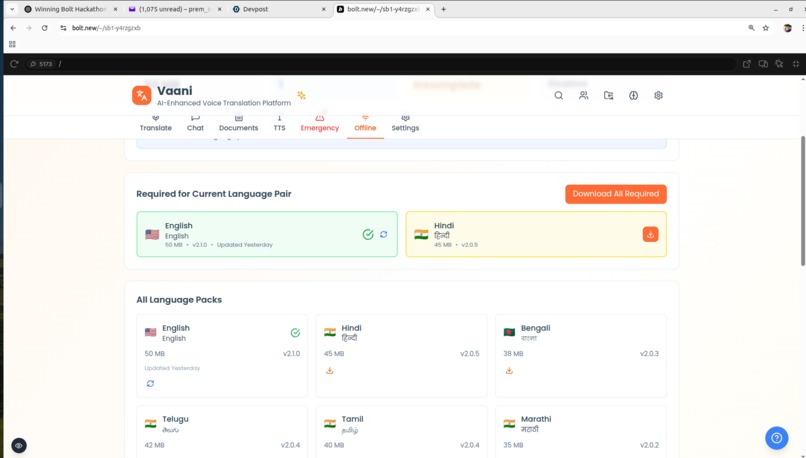Open the gear settings icon in header
Screen dimensions: 806x458
[658, 96]
